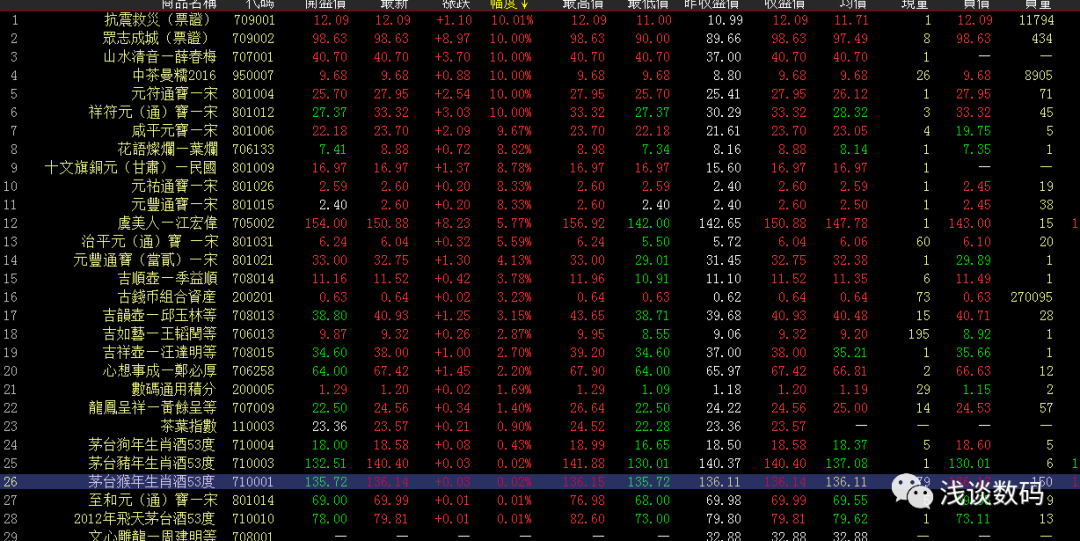Viewport: 1080px width, 541px height.
Task: Select buy price cell 73.11
Action: [974, 519]
